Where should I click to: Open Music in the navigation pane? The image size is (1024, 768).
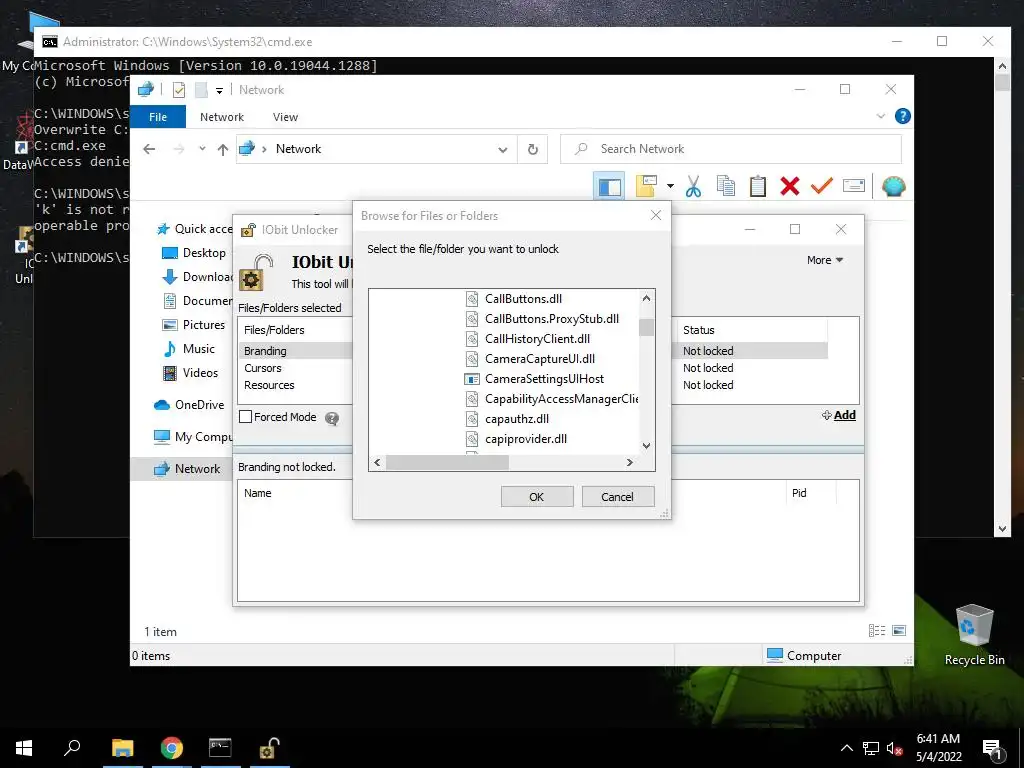[189, 349]
